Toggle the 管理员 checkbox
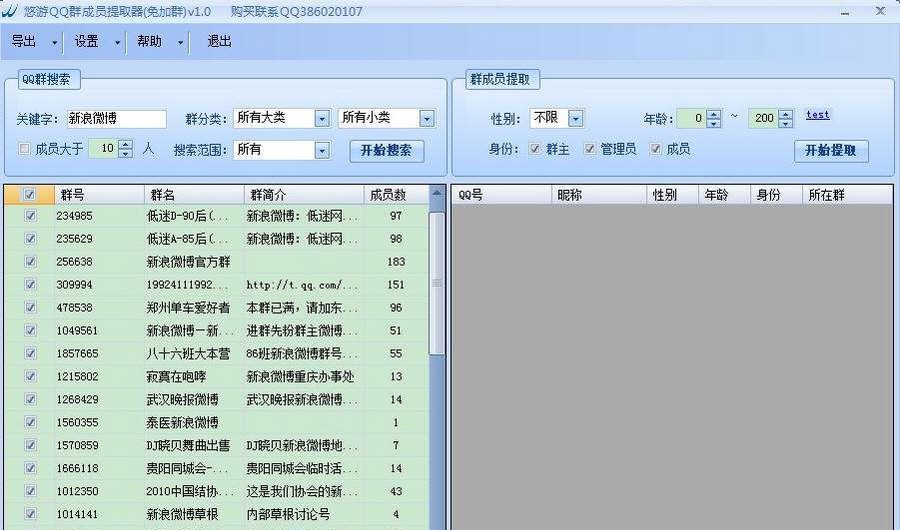 click(589, 149)
